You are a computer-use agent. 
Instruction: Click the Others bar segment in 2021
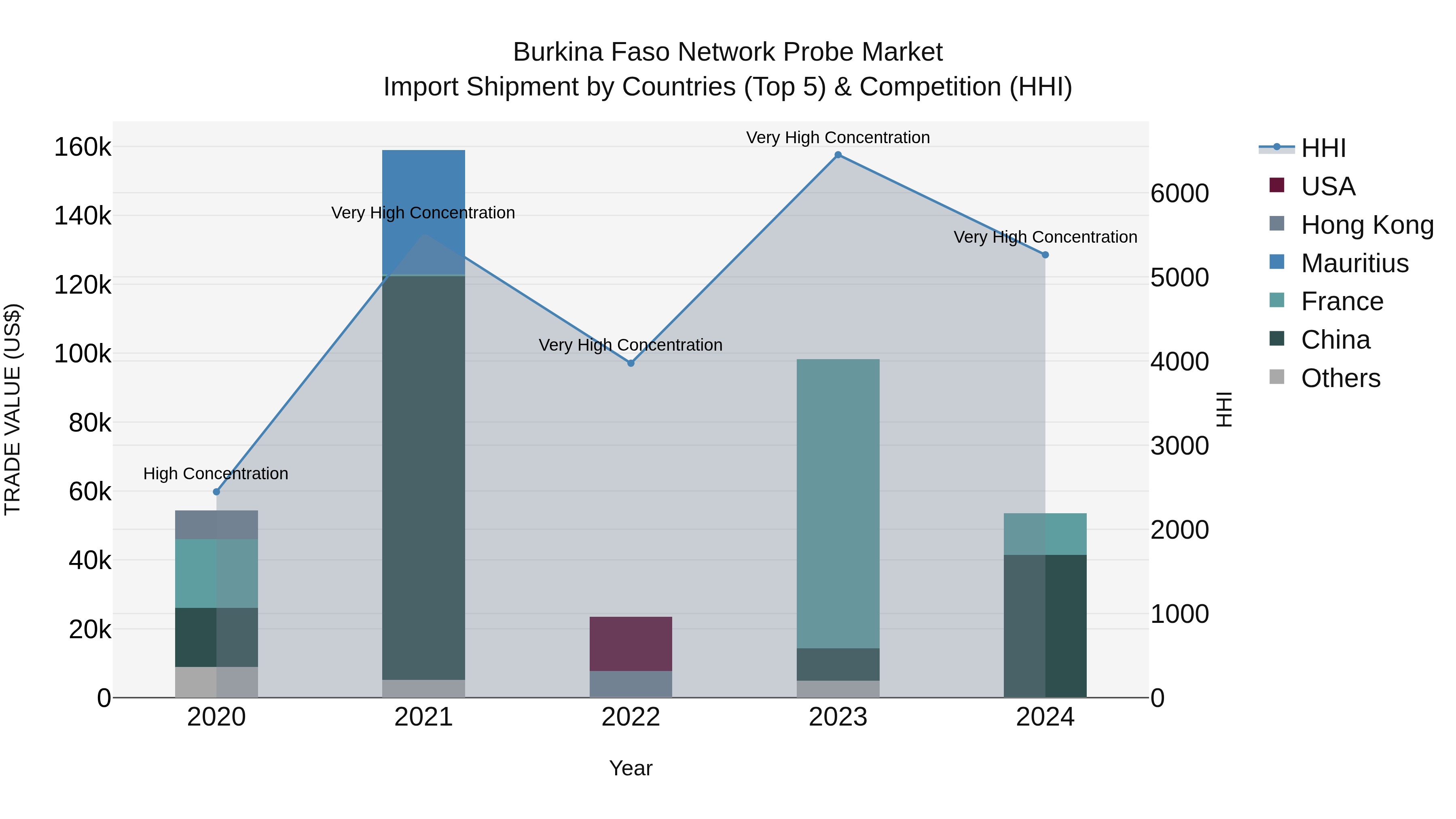pos(423,689)
